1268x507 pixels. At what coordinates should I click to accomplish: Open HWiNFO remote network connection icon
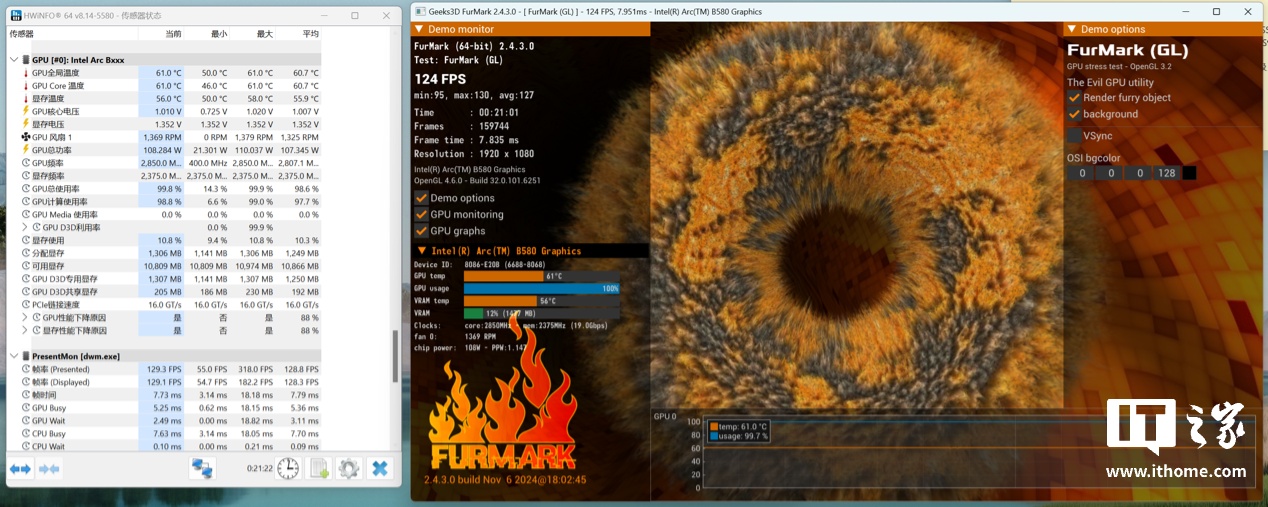(x=203, y=468)
